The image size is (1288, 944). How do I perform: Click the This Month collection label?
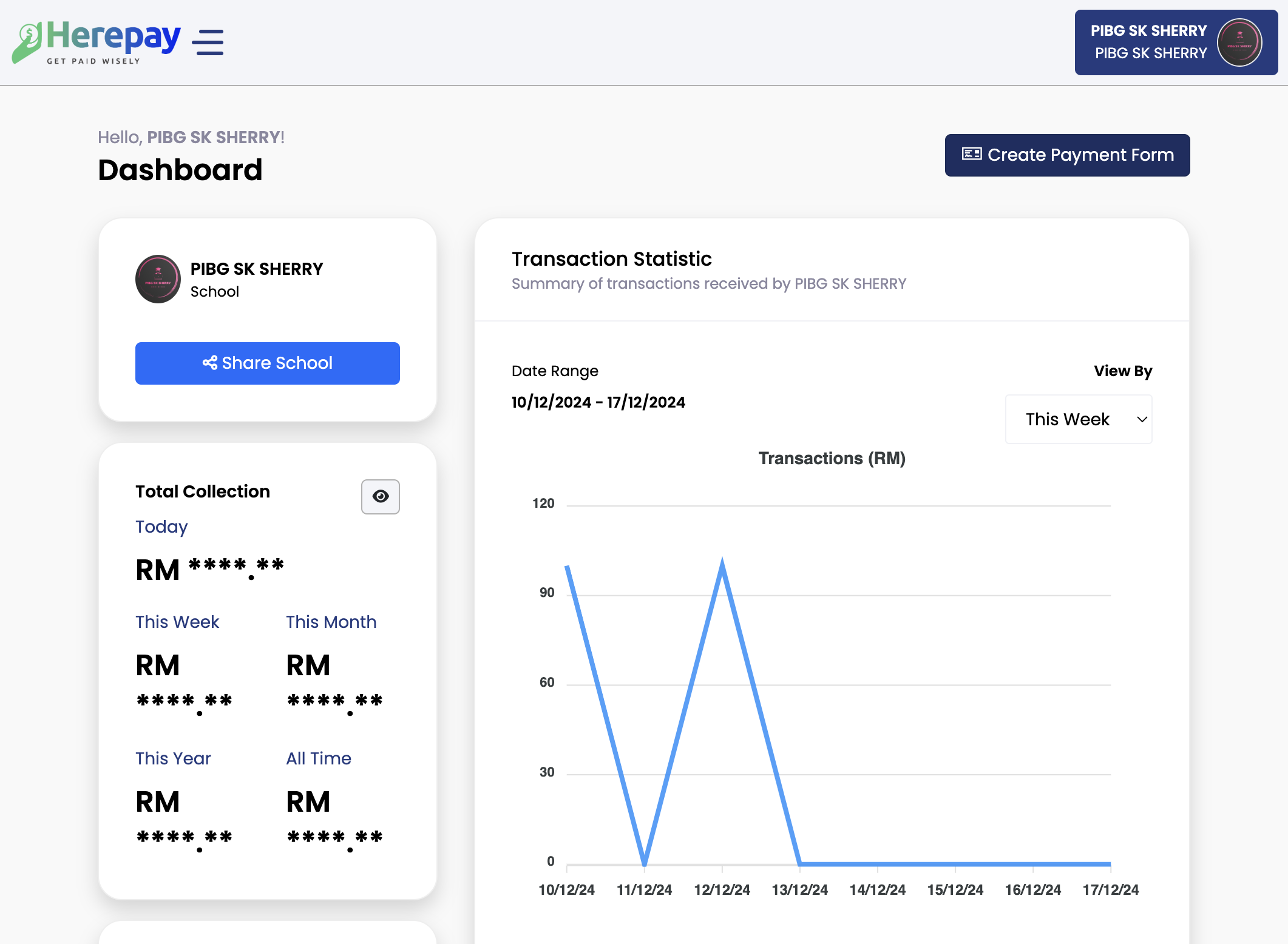(x=331, y=622)
